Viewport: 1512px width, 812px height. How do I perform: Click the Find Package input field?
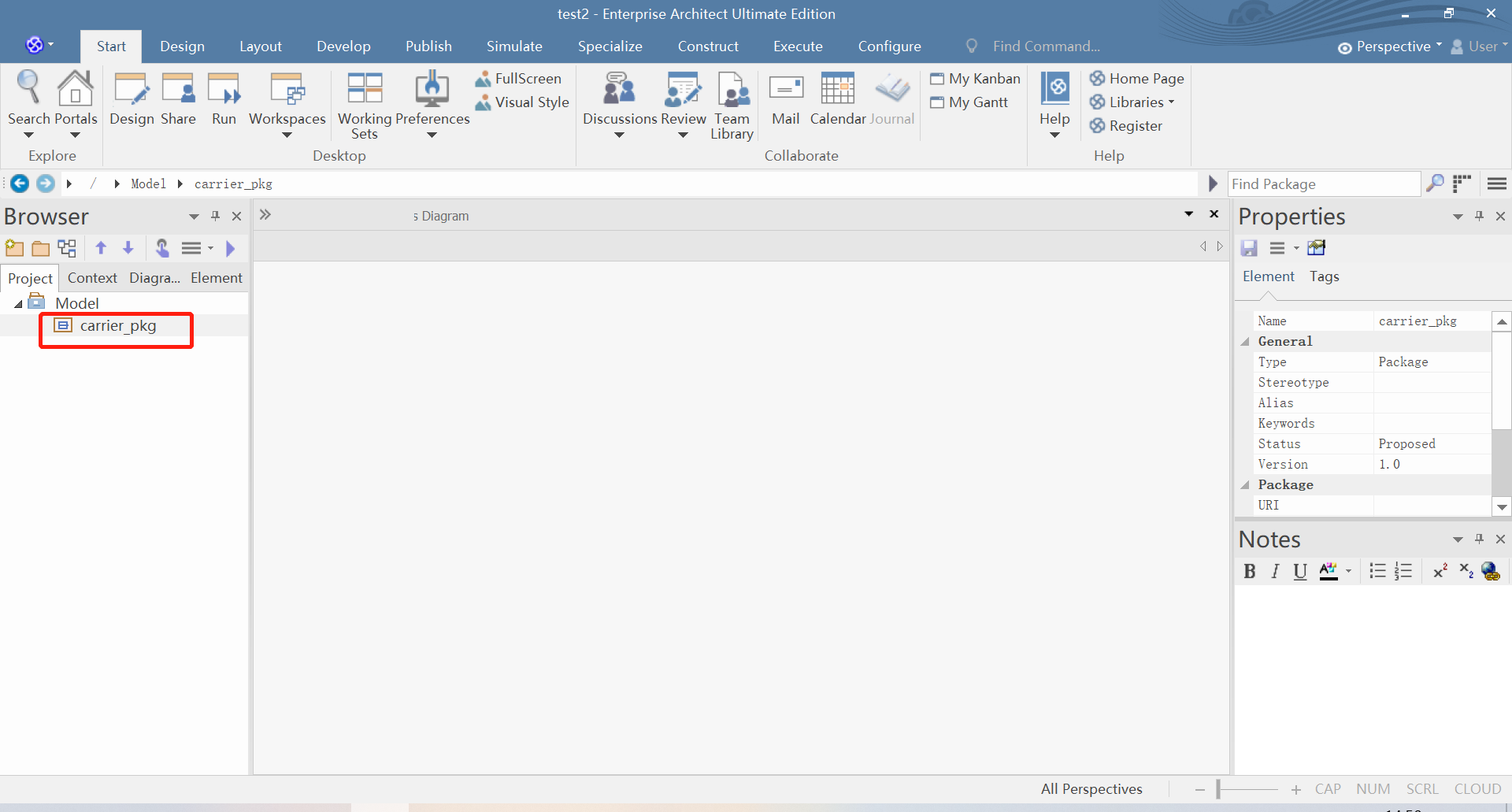click(x=1324, y=184)
